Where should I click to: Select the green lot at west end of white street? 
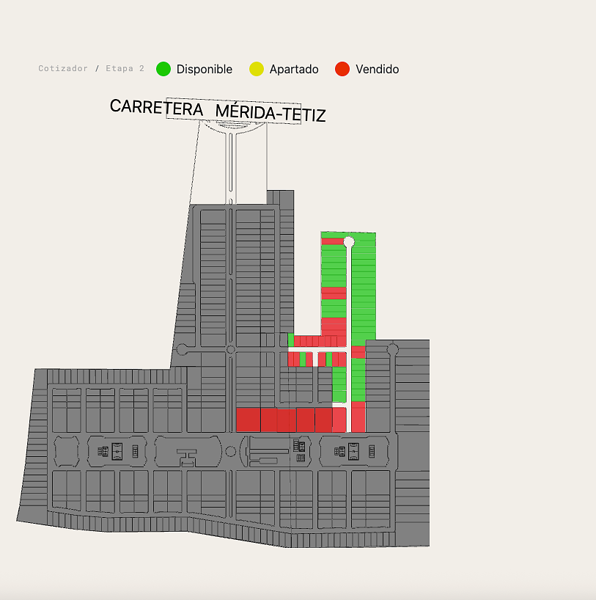pyautogui.click(x=291, y=340)
